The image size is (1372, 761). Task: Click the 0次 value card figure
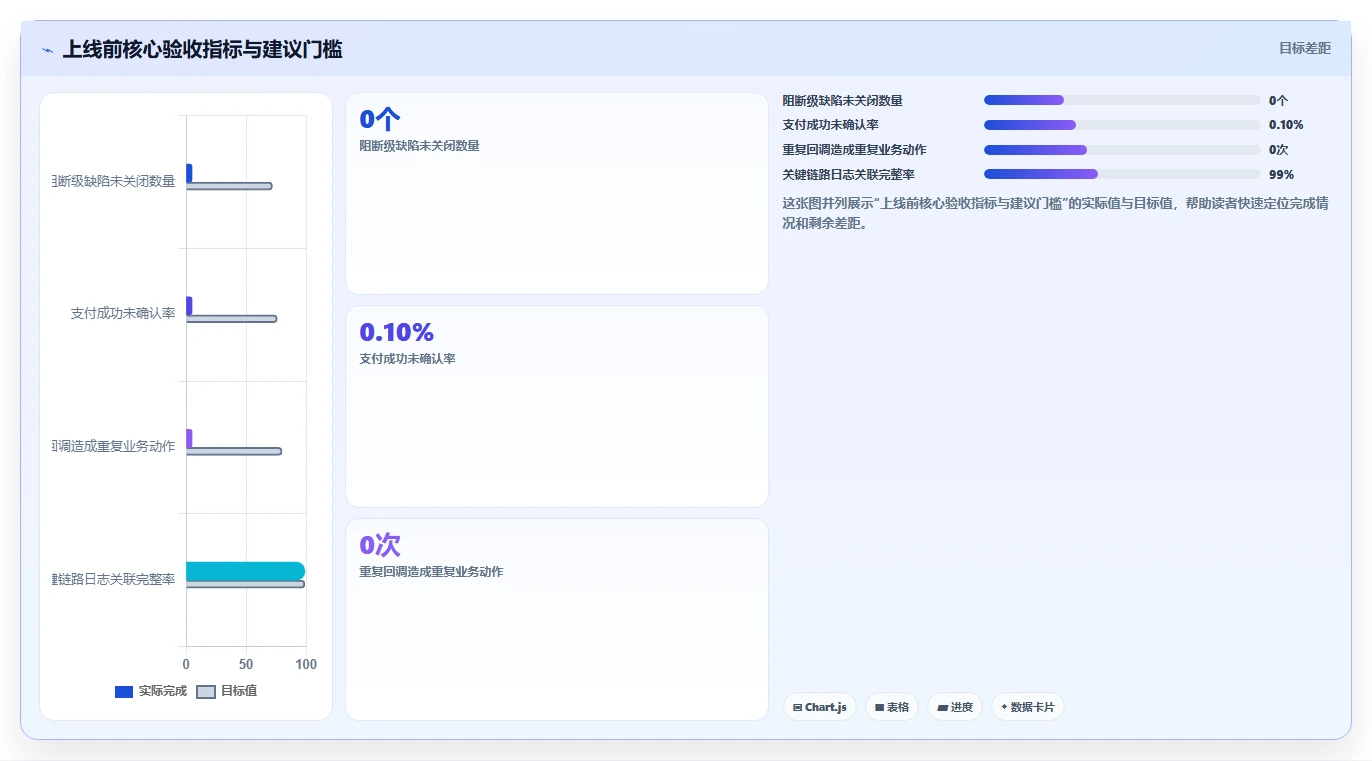tap(380, 545)
